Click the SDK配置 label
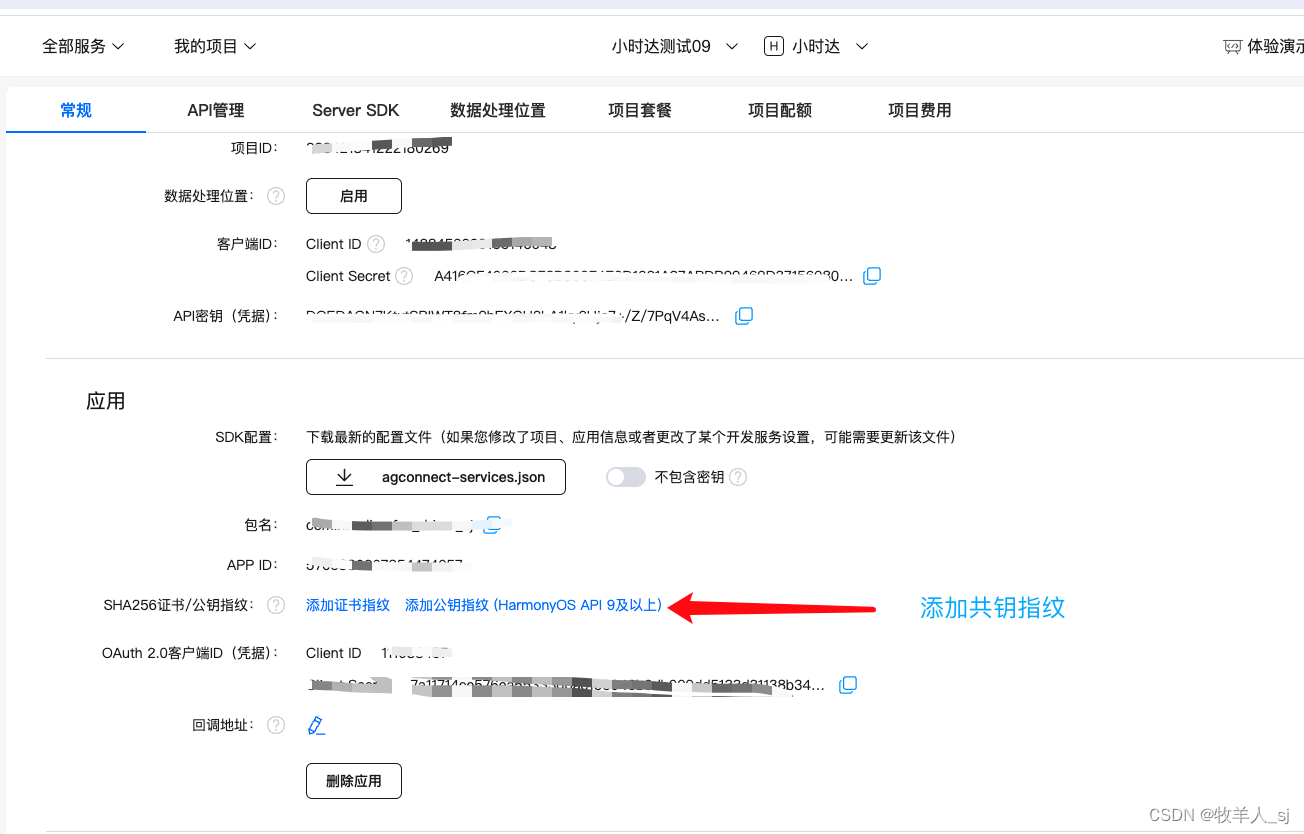 pyautogui.click(x=246, y=437)
